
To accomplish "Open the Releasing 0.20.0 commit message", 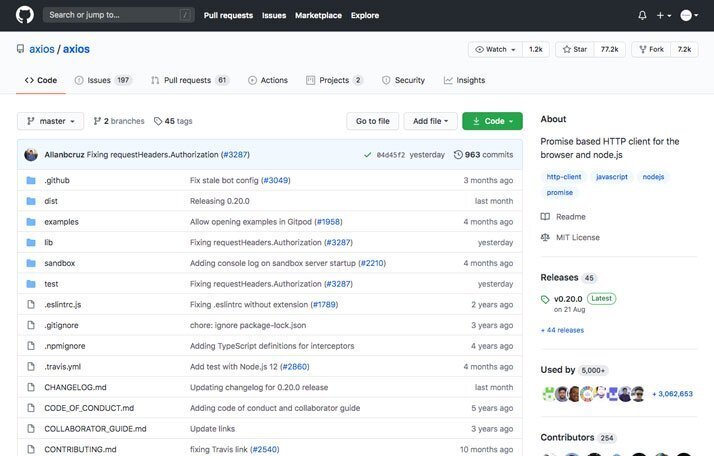I will pos(219,201).
